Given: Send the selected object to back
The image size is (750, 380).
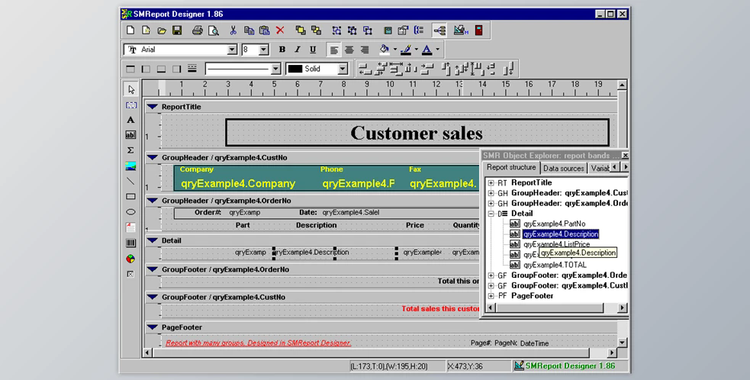Looking at the screenshot, I should pos(316,31).
